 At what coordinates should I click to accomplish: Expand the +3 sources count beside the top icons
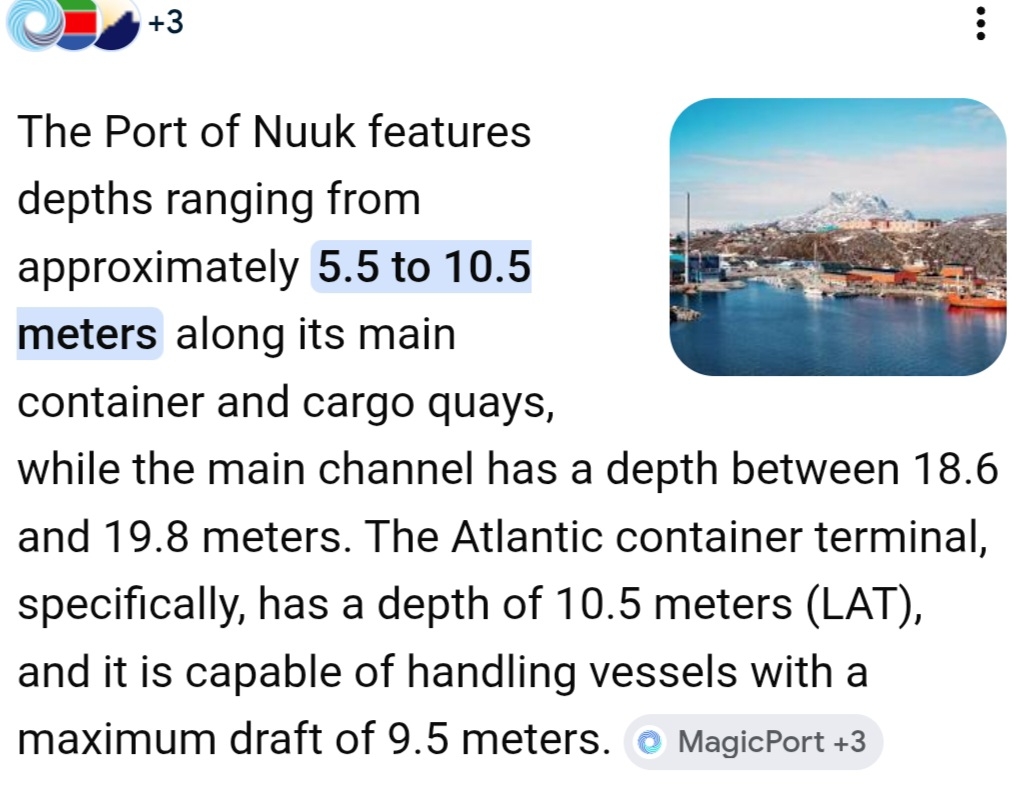(x=166, y=22)
